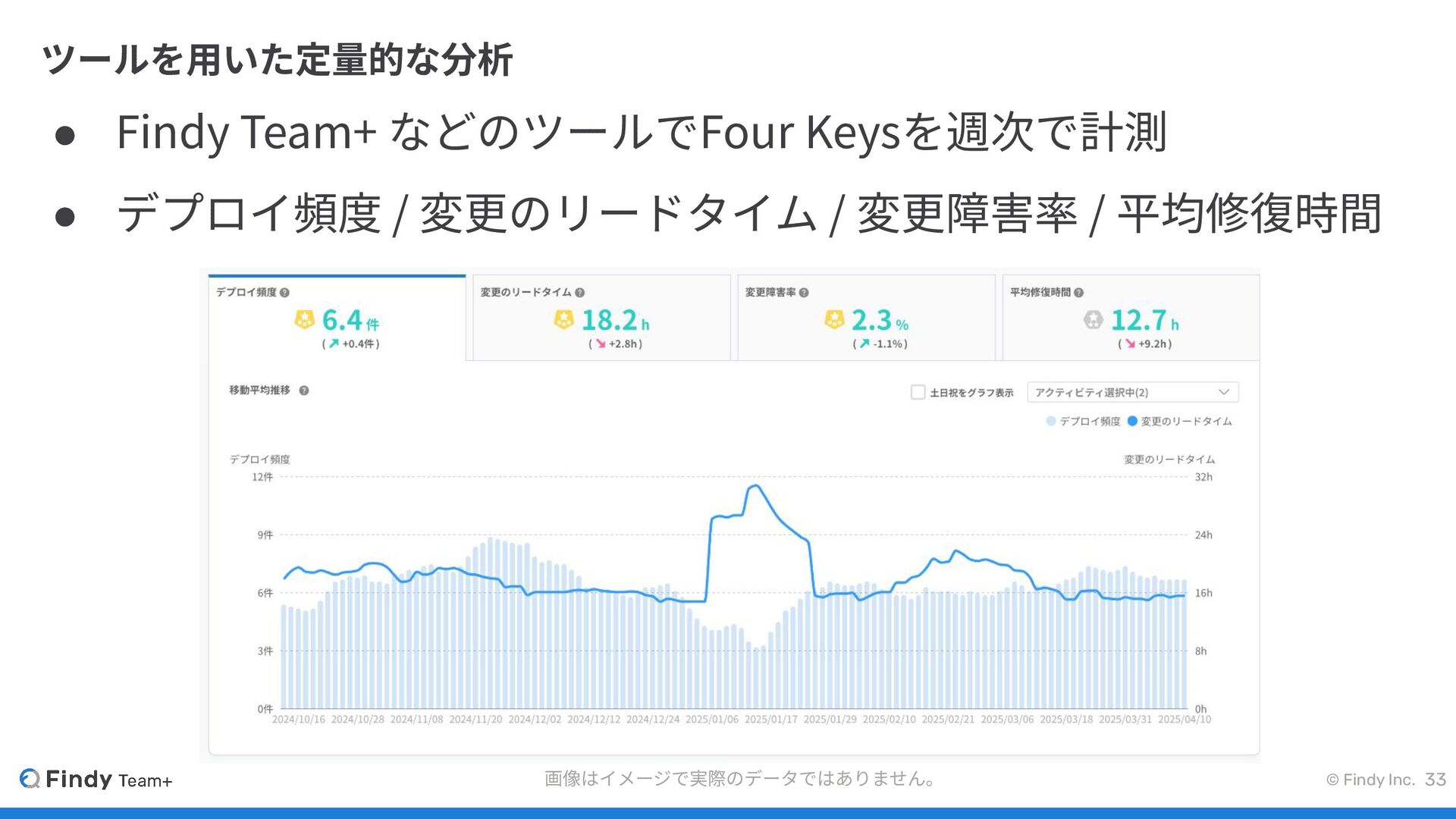Screen dimensions: 1456x819
Task: Click help icon next to 移動平均推移
Action: pyautogui.click(x=303, y=391)
